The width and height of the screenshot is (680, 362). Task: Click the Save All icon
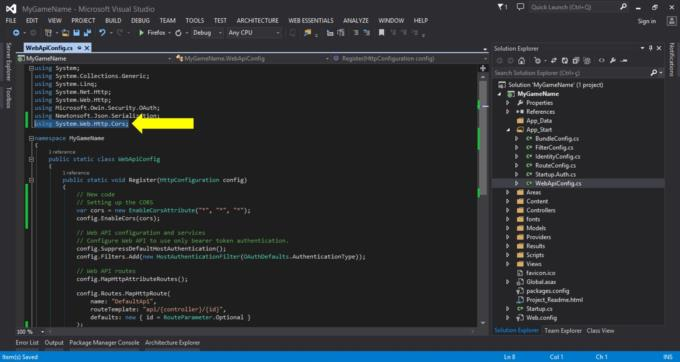point(87,33)
